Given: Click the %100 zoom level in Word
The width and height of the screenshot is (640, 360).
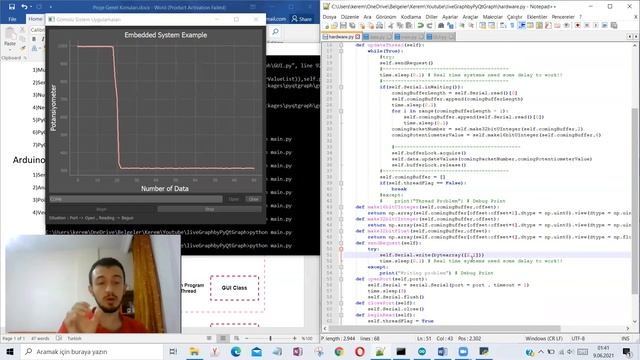Looking at the screenshot, I should pos(307,338).
